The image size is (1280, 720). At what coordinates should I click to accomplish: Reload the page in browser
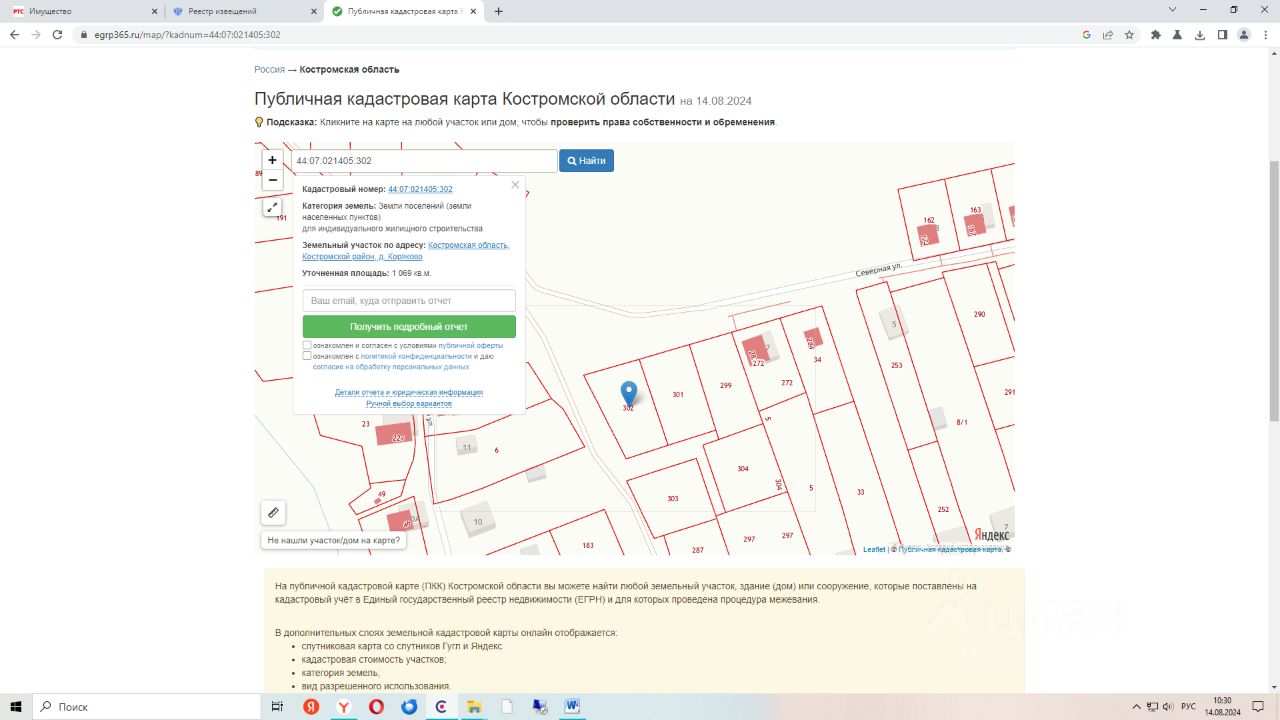click(58, 34)
